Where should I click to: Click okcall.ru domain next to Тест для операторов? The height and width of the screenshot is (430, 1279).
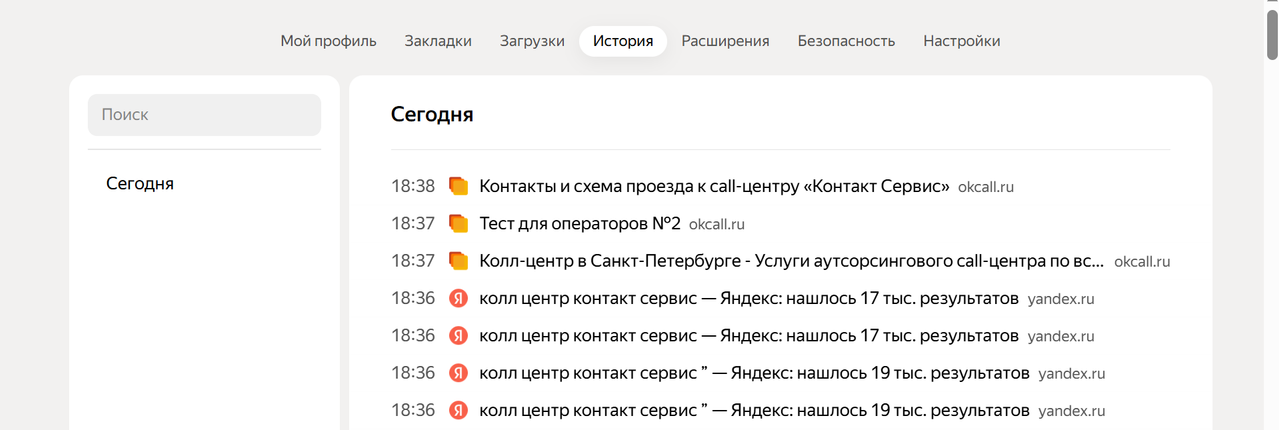click(717, 224)
